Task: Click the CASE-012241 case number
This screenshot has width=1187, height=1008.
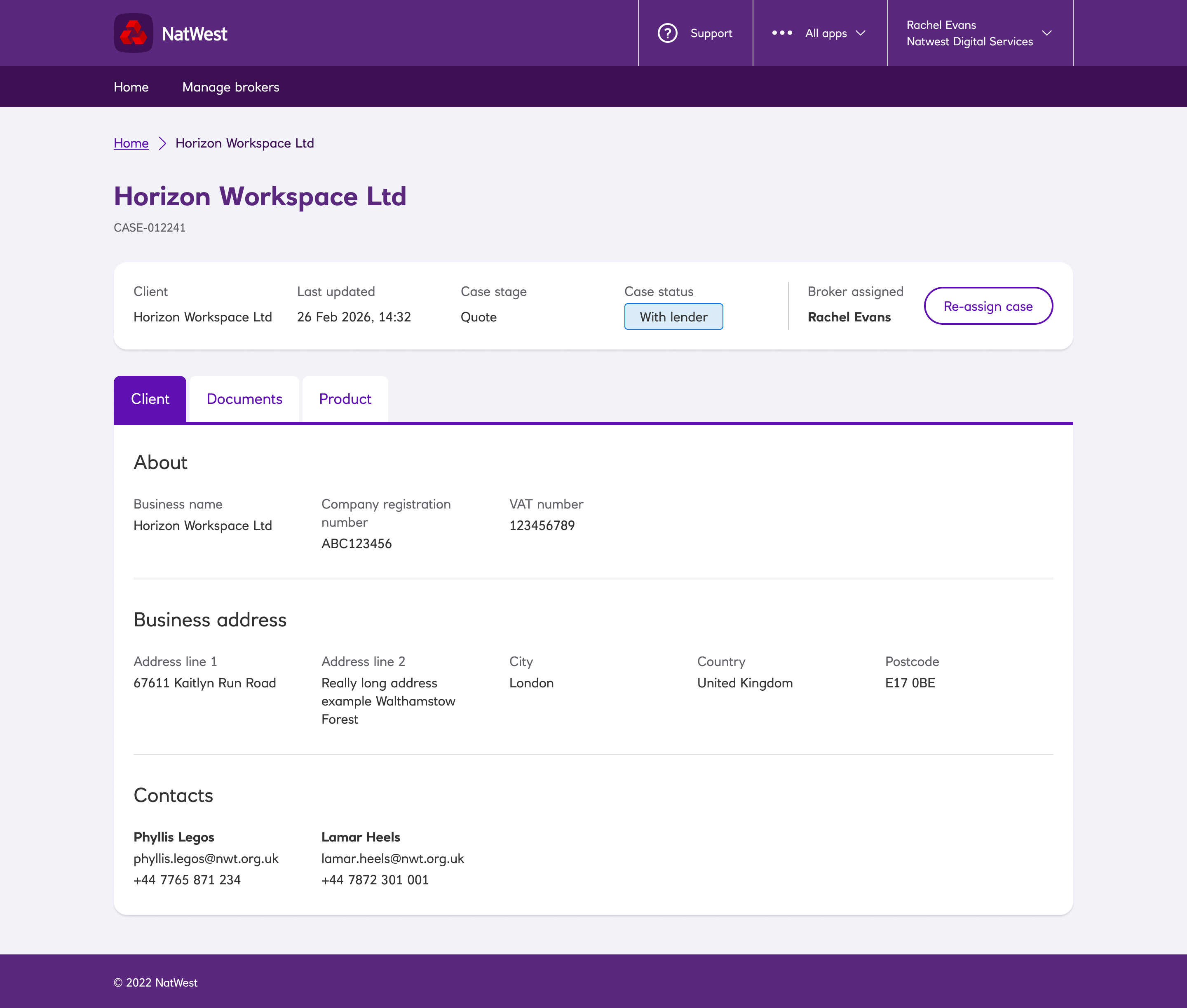Action: 150,227
